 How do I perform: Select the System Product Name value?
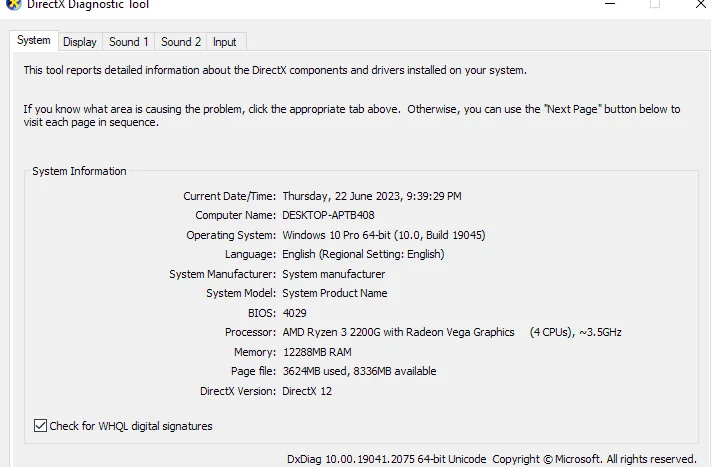tap(335, 293)
